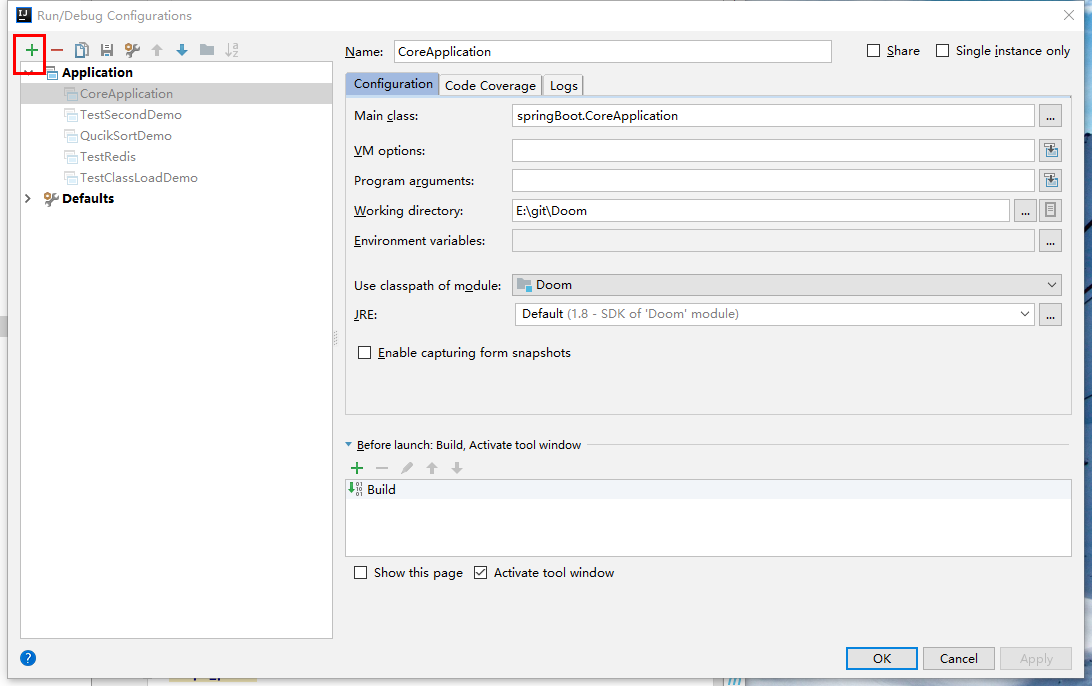Click in the Working directory field
This screenshot has height=686, width=1092.
[x=760, y=210]
